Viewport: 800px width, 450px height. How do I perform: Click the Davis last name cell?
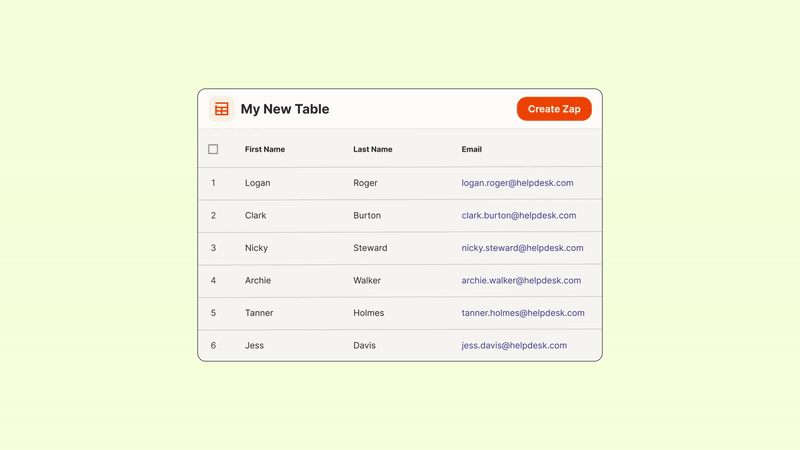364,345
